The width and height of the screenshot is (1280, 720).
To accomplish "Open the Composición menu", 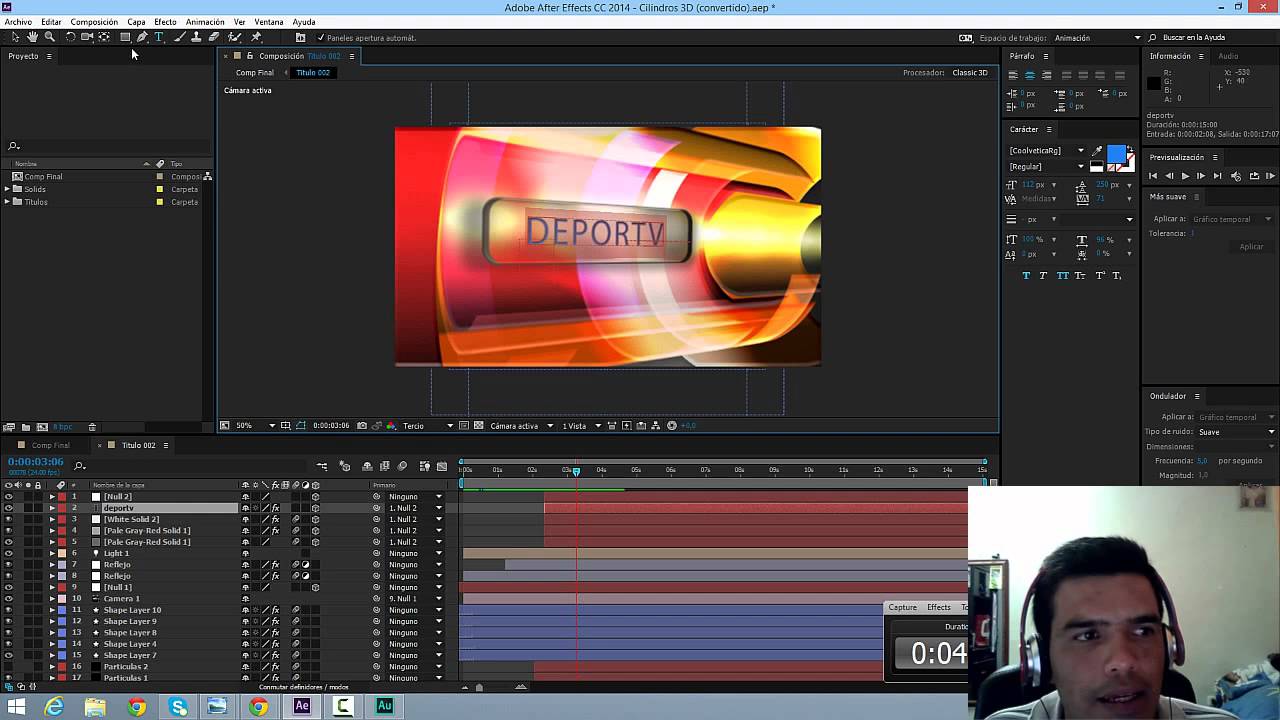I will (94, 22).
